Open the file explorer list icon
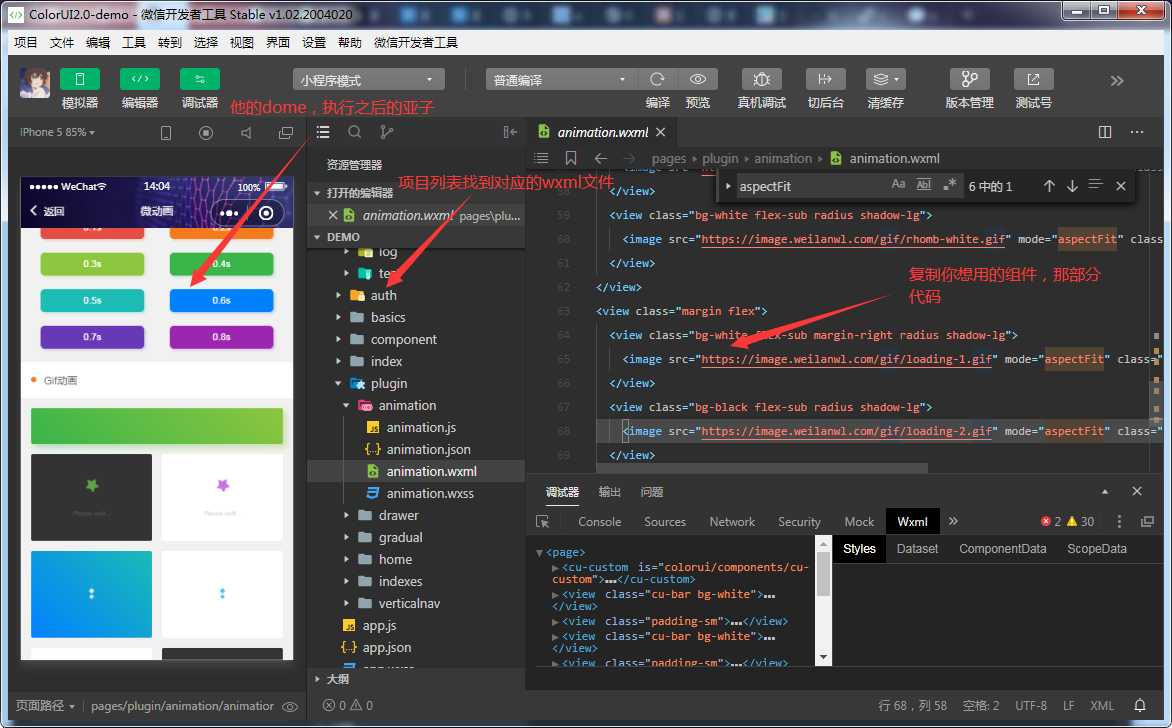 [x=323, y=132]
